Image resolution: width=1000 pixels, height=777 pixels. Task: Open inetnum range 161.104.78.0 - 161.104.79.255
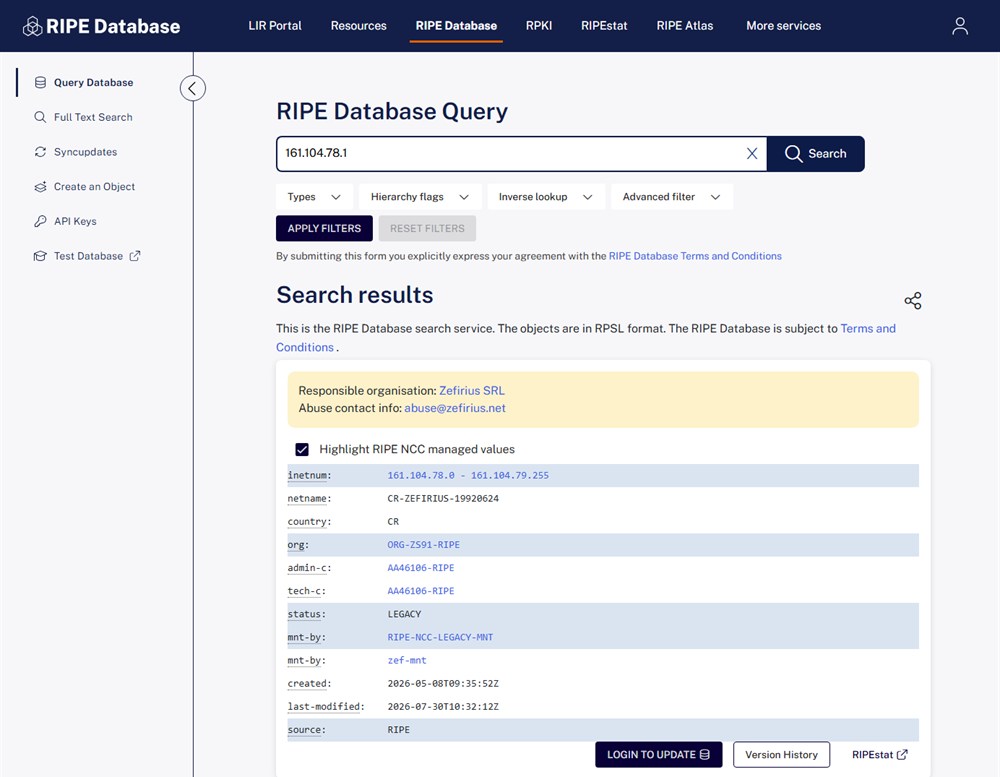pos(468,475)
